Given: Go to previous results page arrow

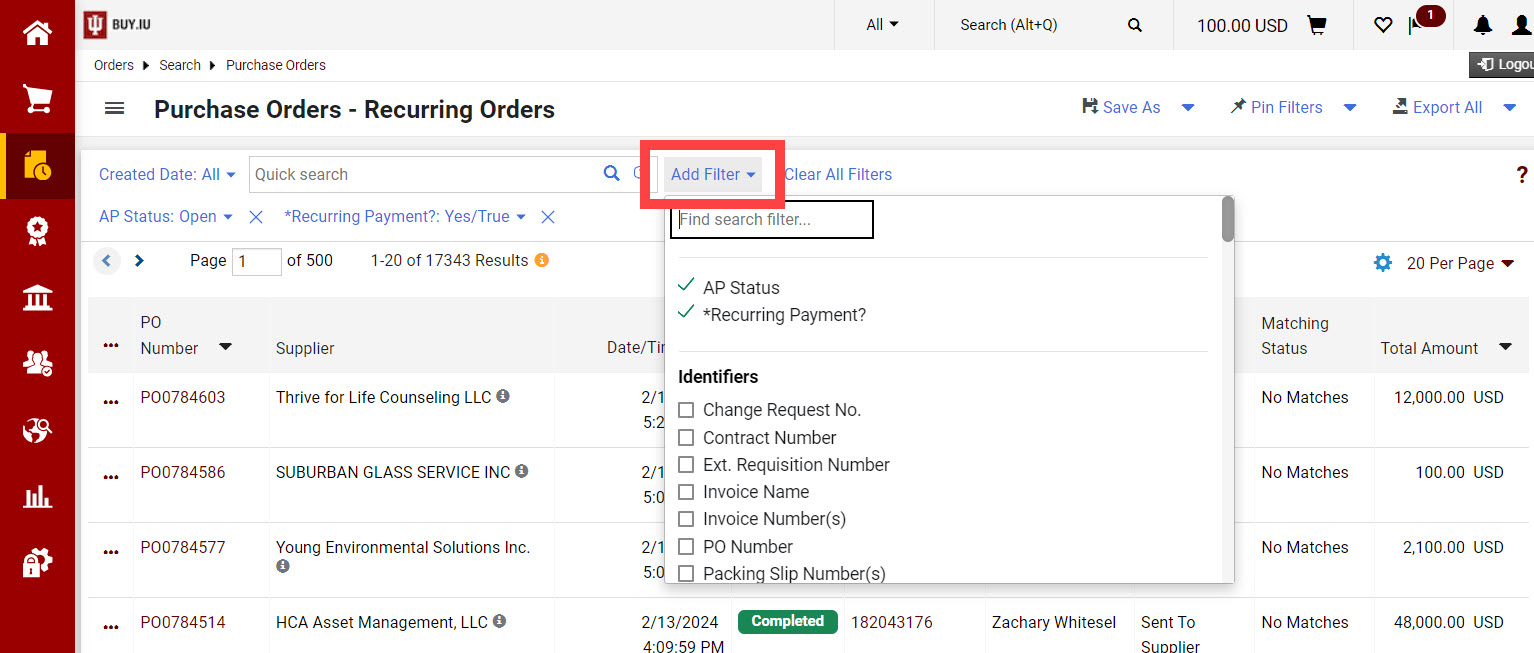Looking at the screenshot, I should click(x=107, y=261).
